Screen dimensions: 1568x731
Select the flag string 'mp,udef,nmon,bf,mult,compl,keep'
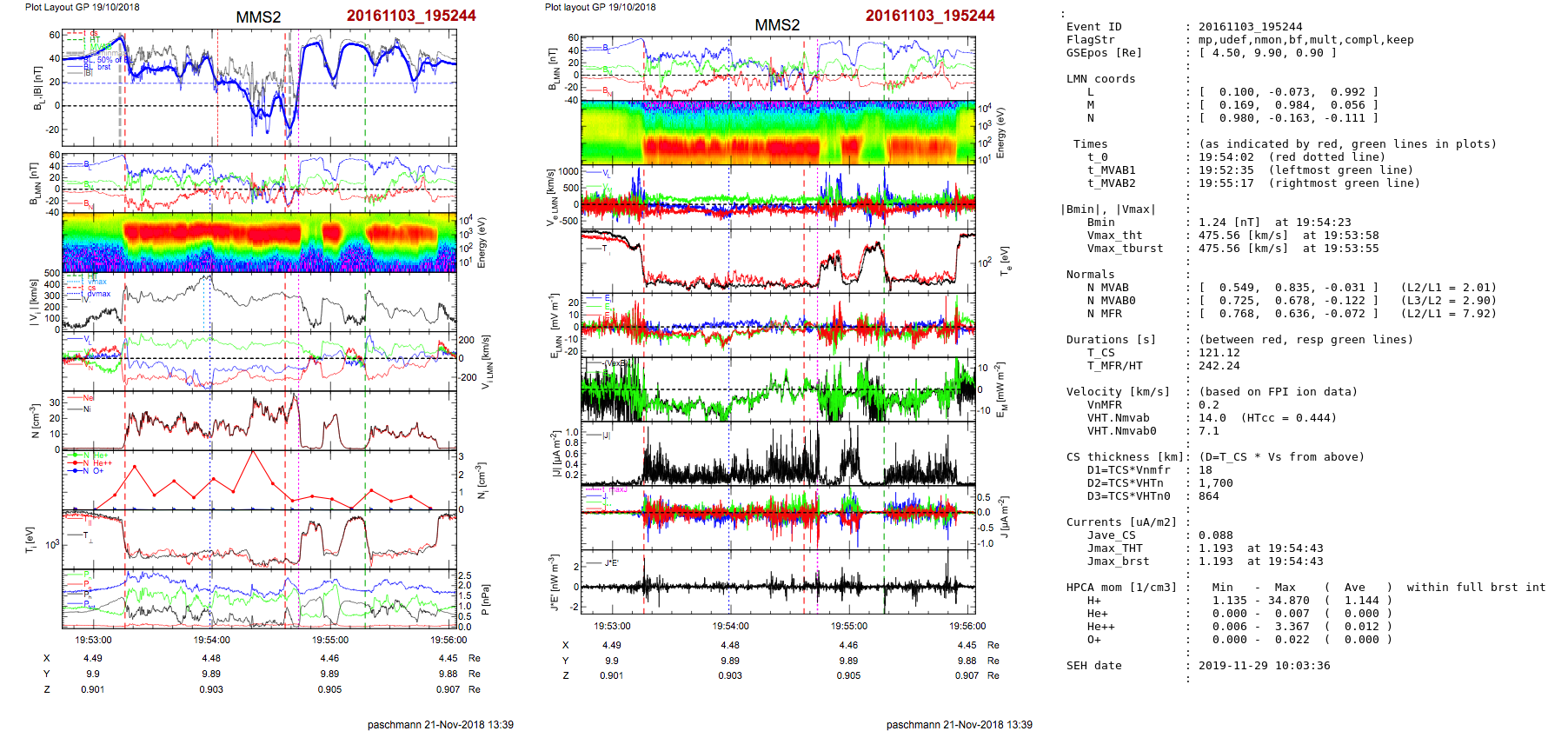click(1306, 40)
